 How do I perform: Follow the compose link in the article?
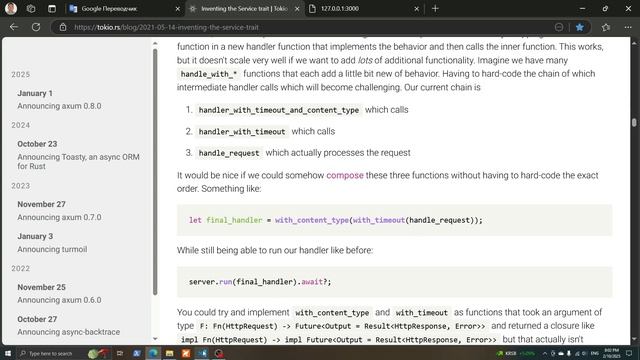tap(345, 175)
